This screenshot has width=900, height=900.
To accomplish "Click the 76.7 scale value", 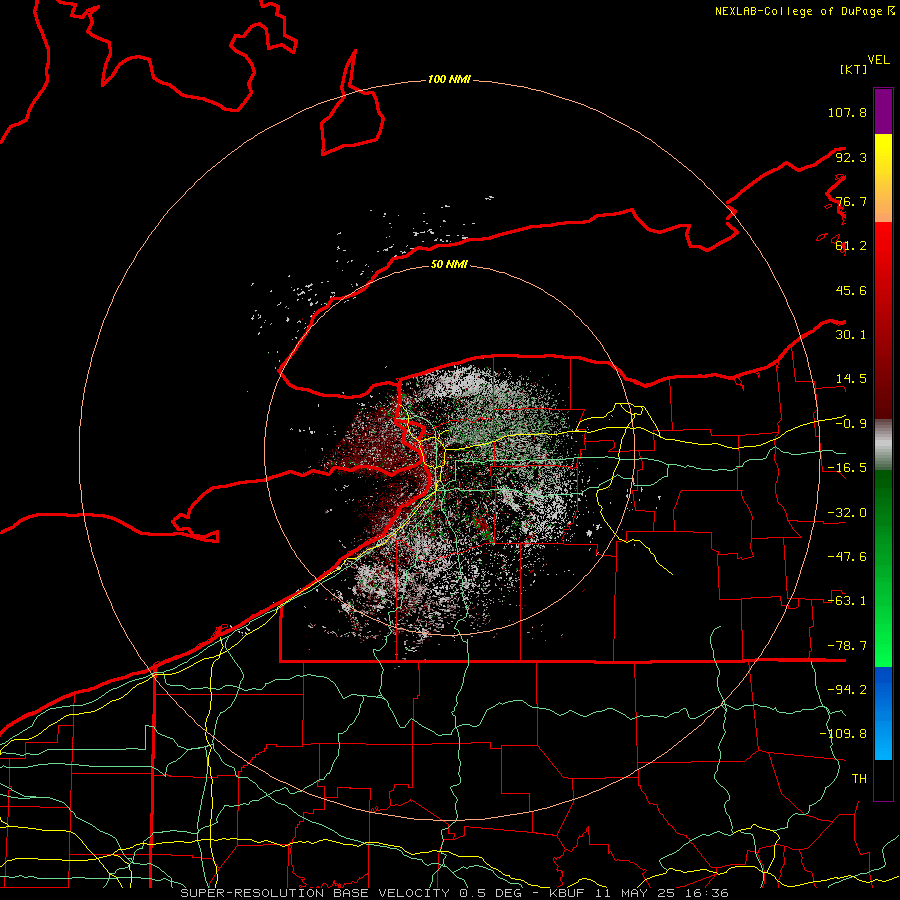I will pos(851,201).
